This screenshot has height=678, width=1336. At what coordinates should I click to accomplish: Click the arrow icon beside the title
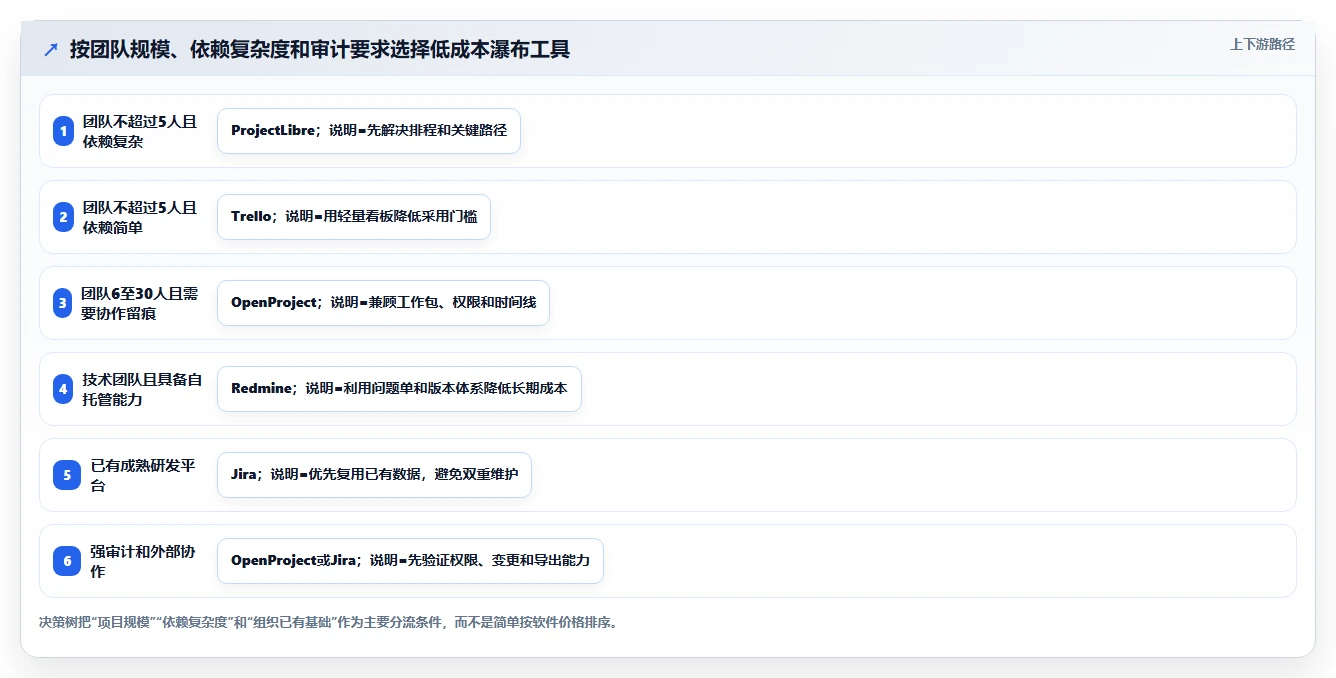pos(51,49)
